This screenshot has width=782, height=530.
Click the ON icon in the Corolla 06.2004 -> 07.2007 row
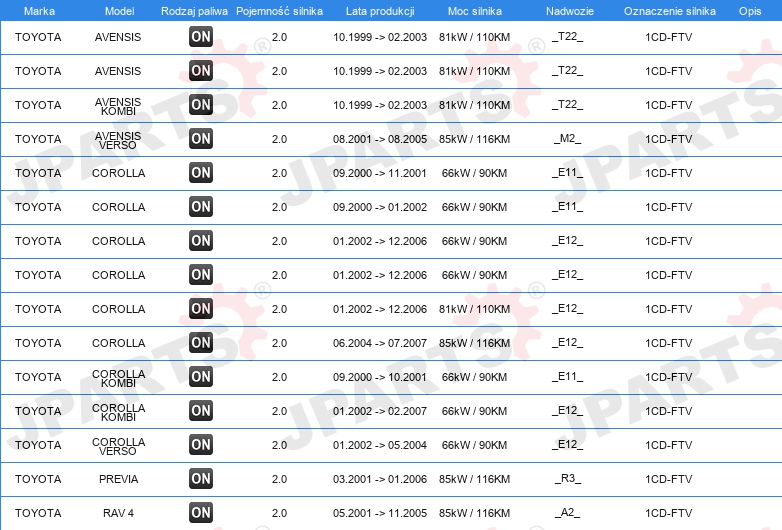201,343
